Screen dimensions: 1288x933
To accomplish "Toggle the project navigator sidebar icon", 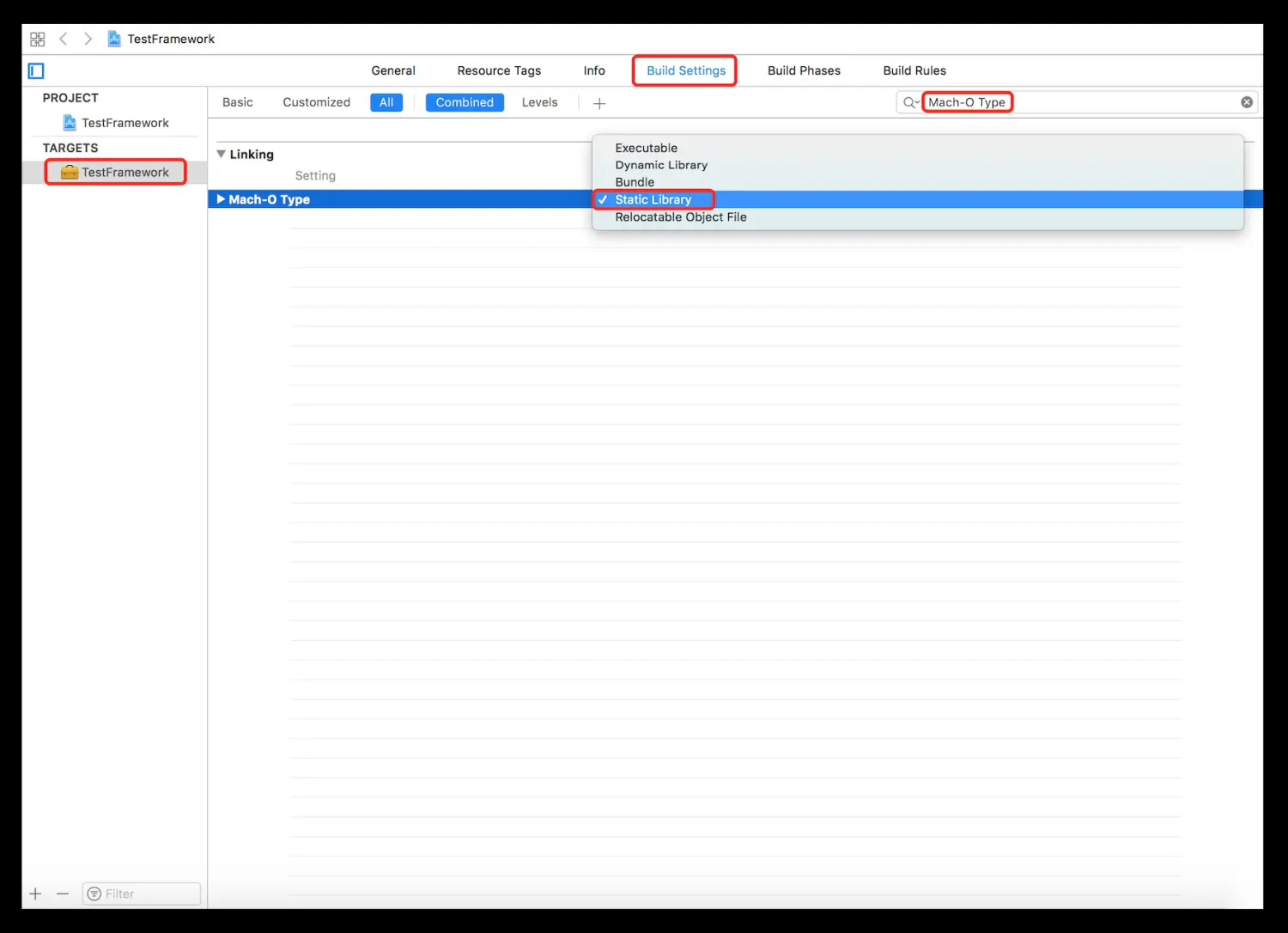I will (x=36, y=70).
